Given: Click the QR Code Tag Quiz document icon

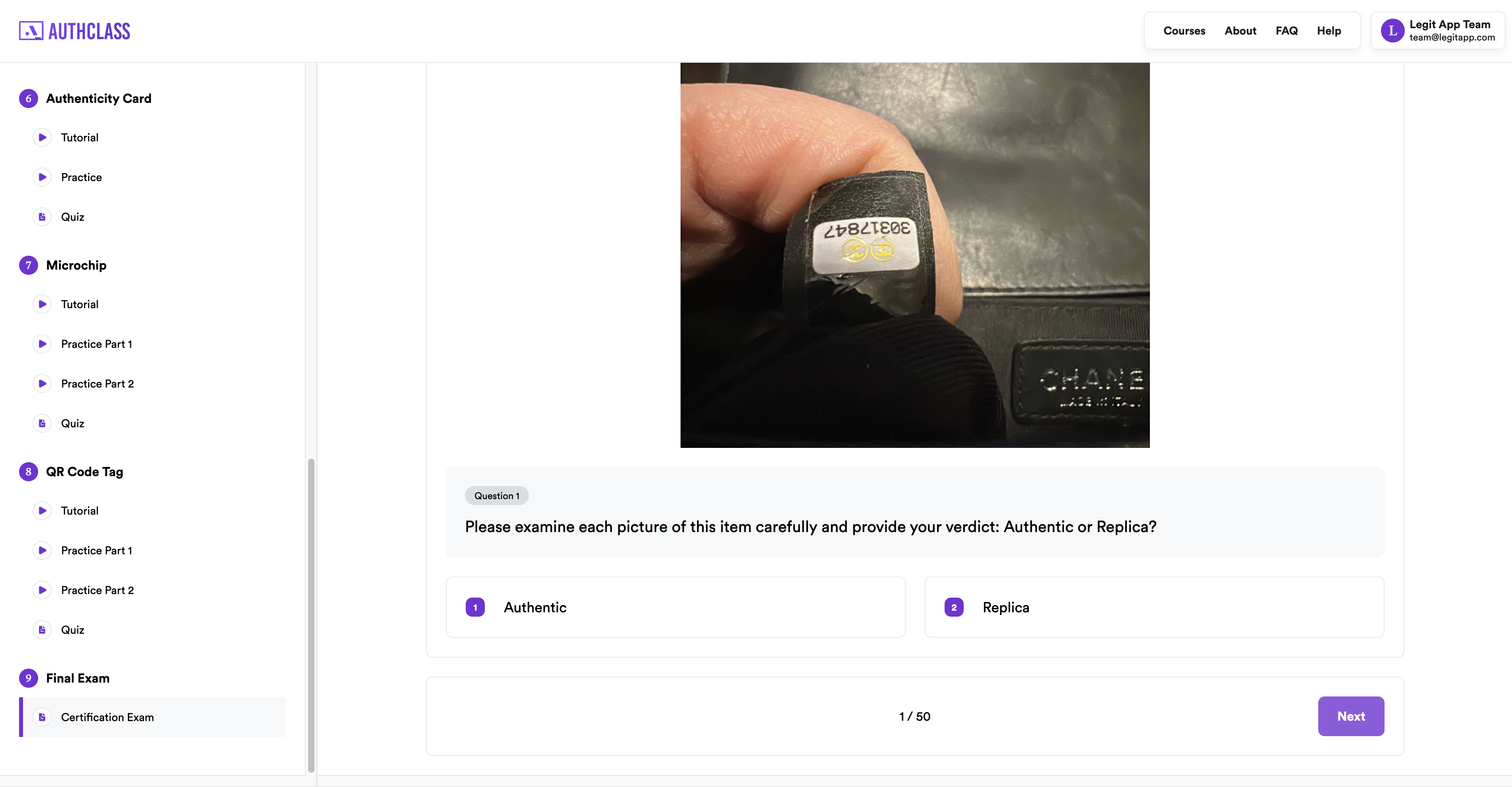Looking at the screenshot, I should tap(42, 630).
